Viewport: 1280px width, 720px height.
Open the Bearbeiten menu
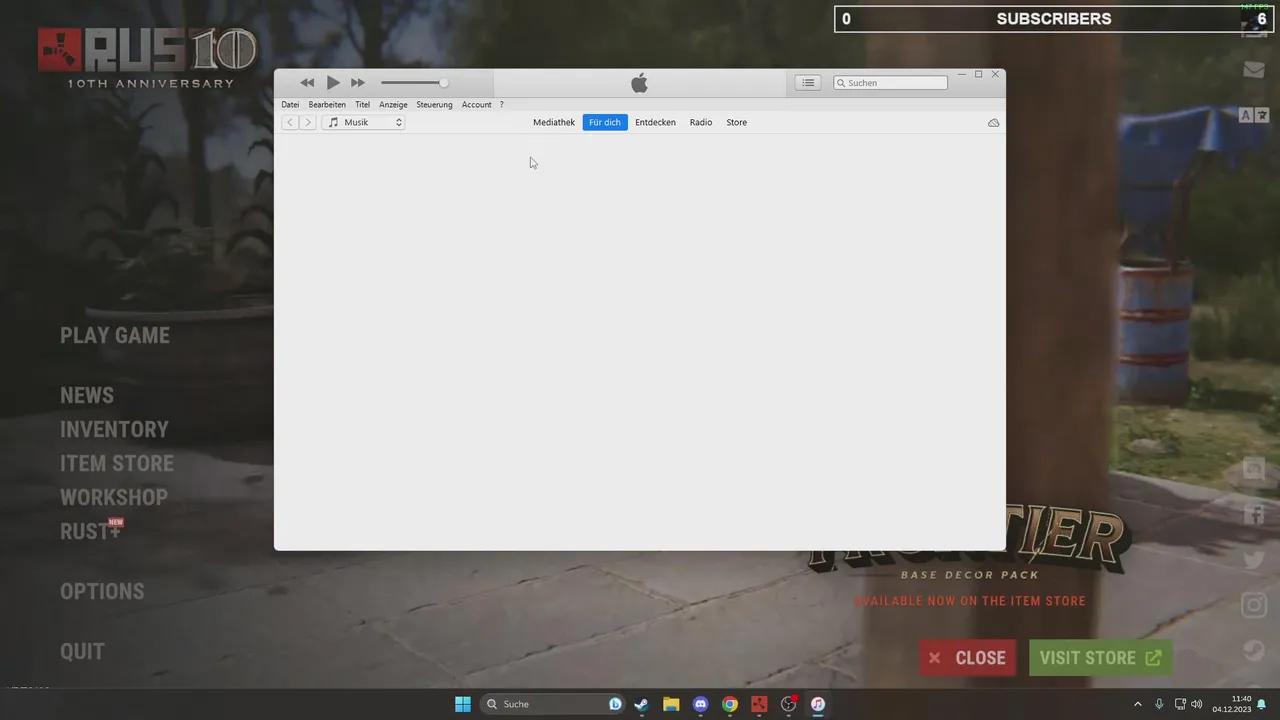(327, 104)
